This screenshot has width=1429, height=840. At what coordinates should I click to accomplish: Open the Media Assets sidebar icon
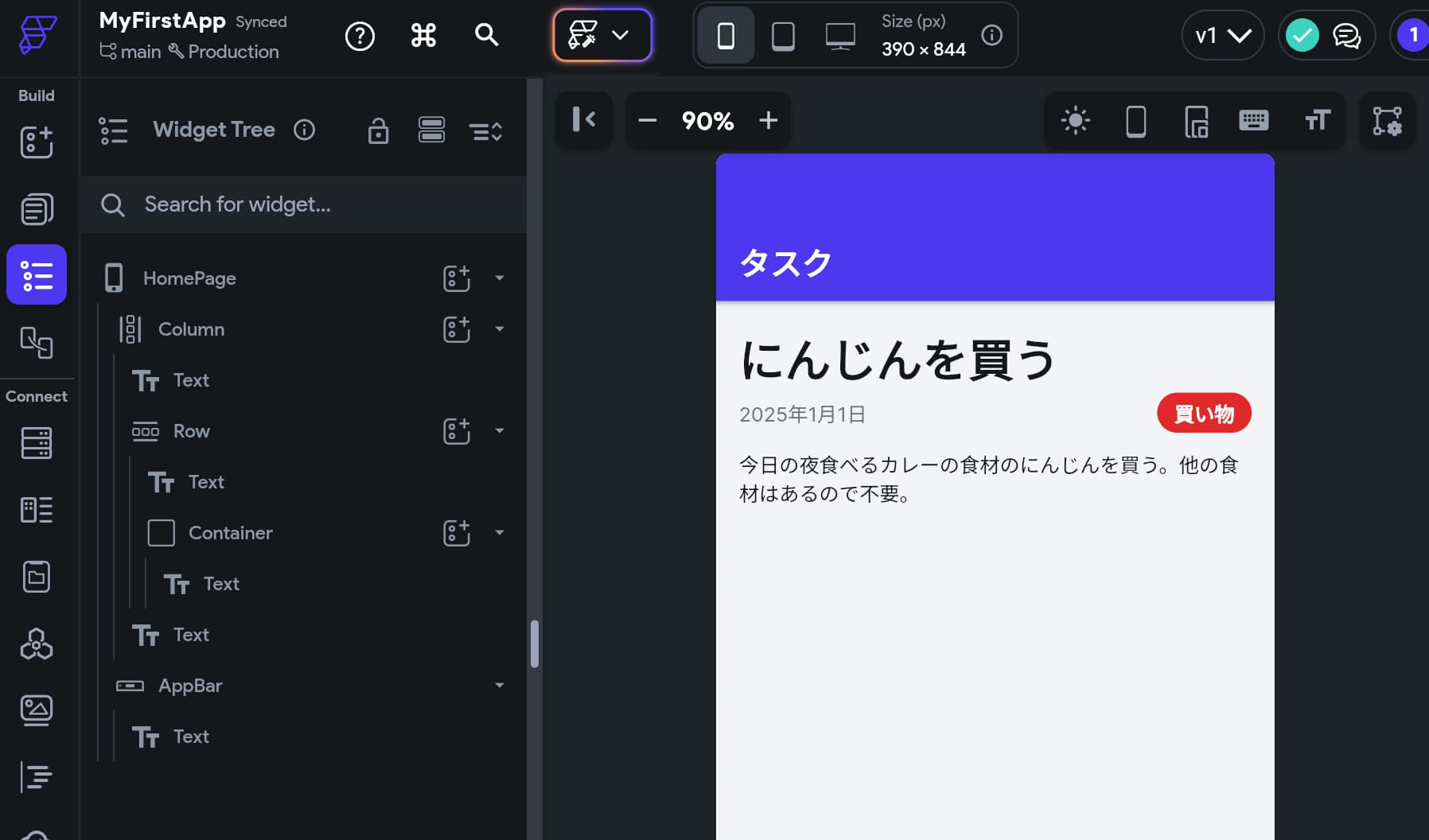click(37, 710)
